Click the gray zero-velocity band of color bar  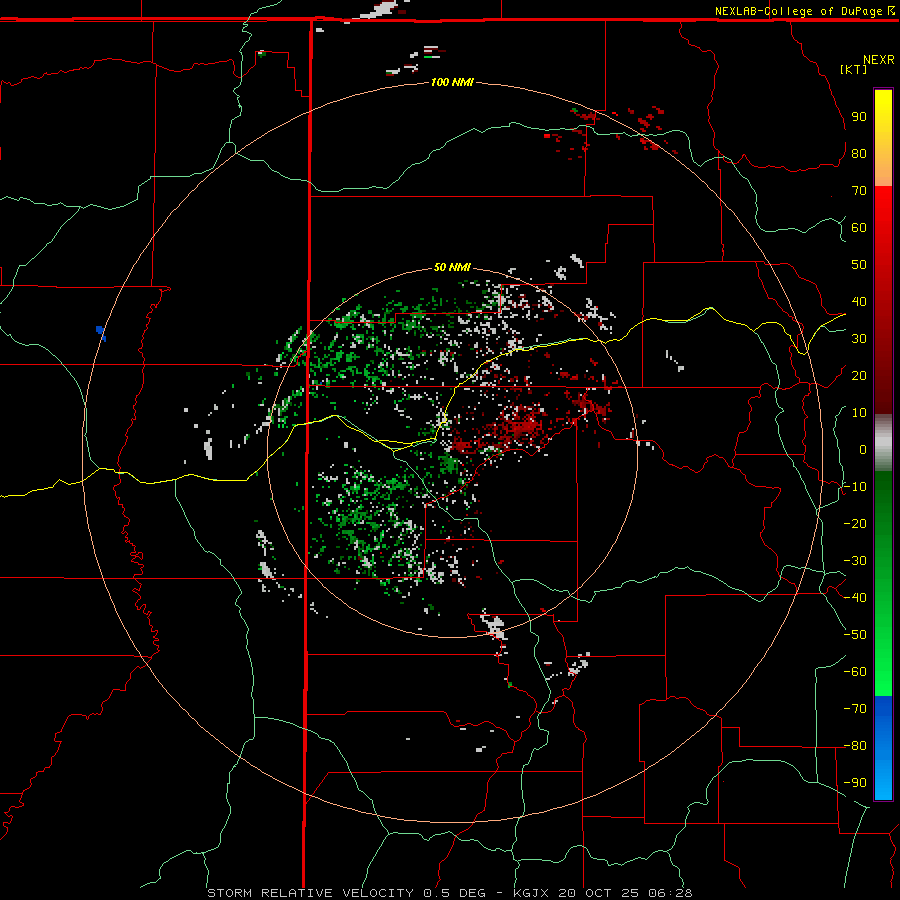click(883, 442)
